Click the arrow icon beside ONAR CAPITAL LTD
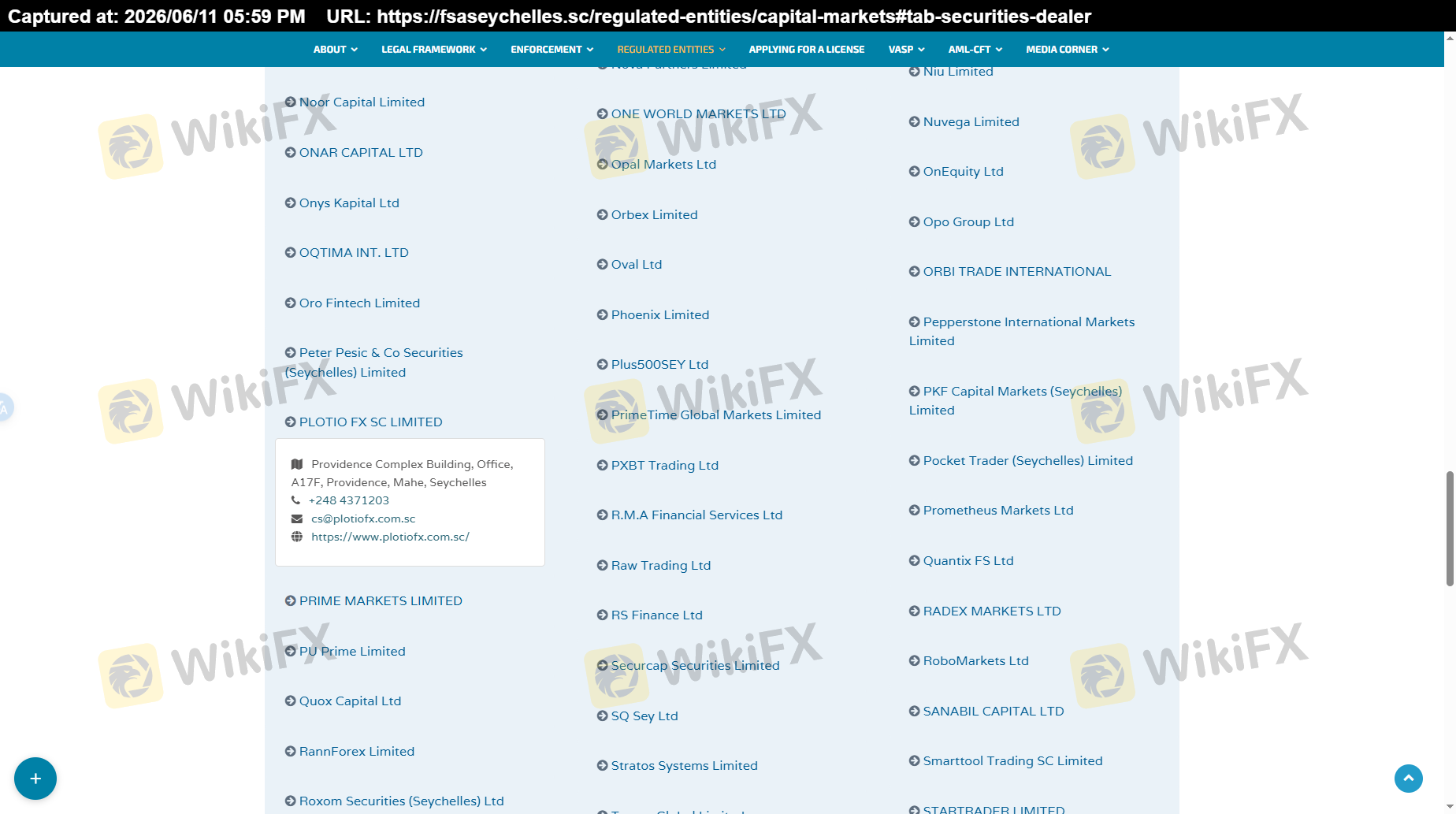1456x814 pixels. coord(291,153)
